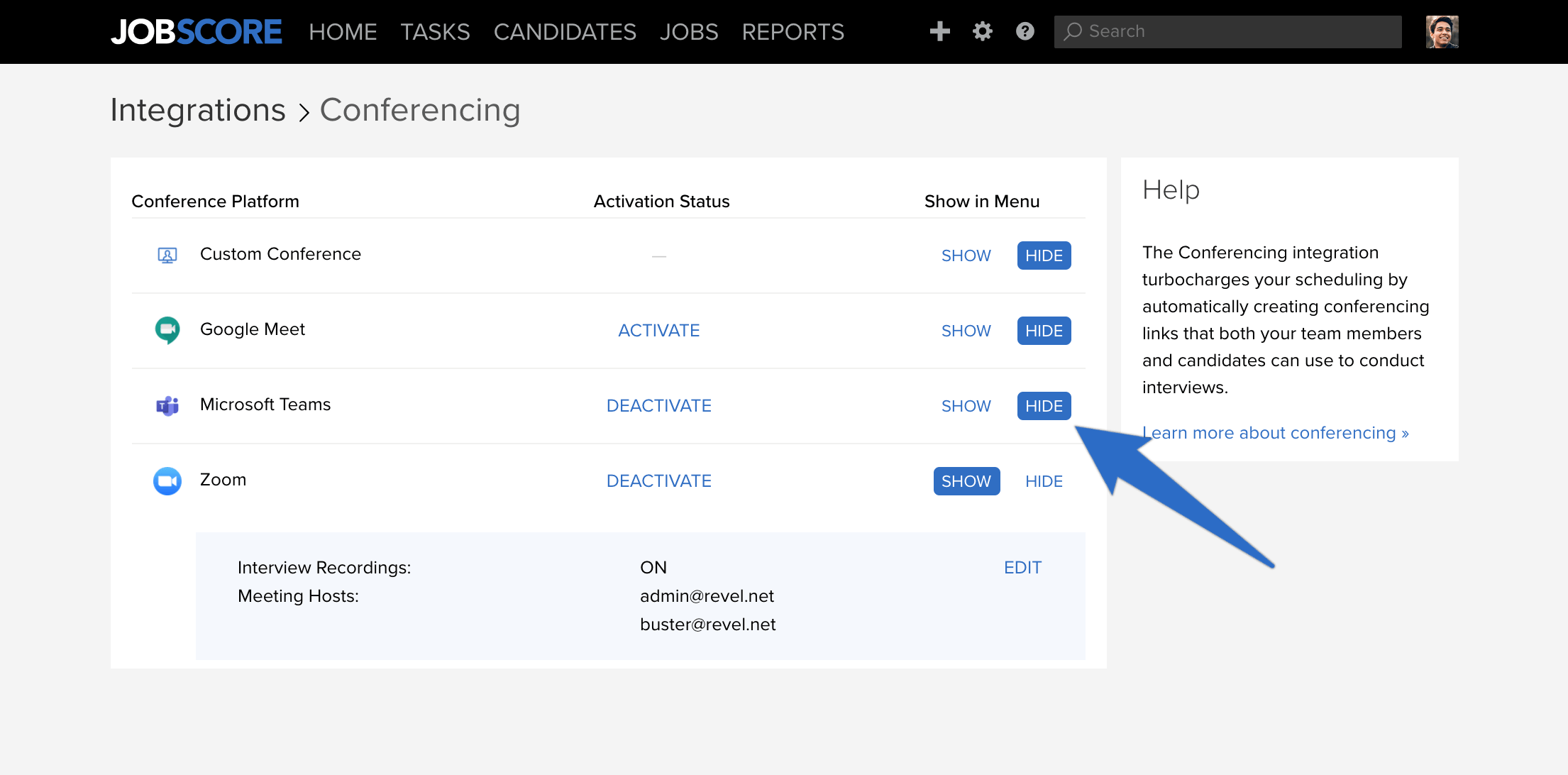Click the Custom Conference platform name

(280, 254)
